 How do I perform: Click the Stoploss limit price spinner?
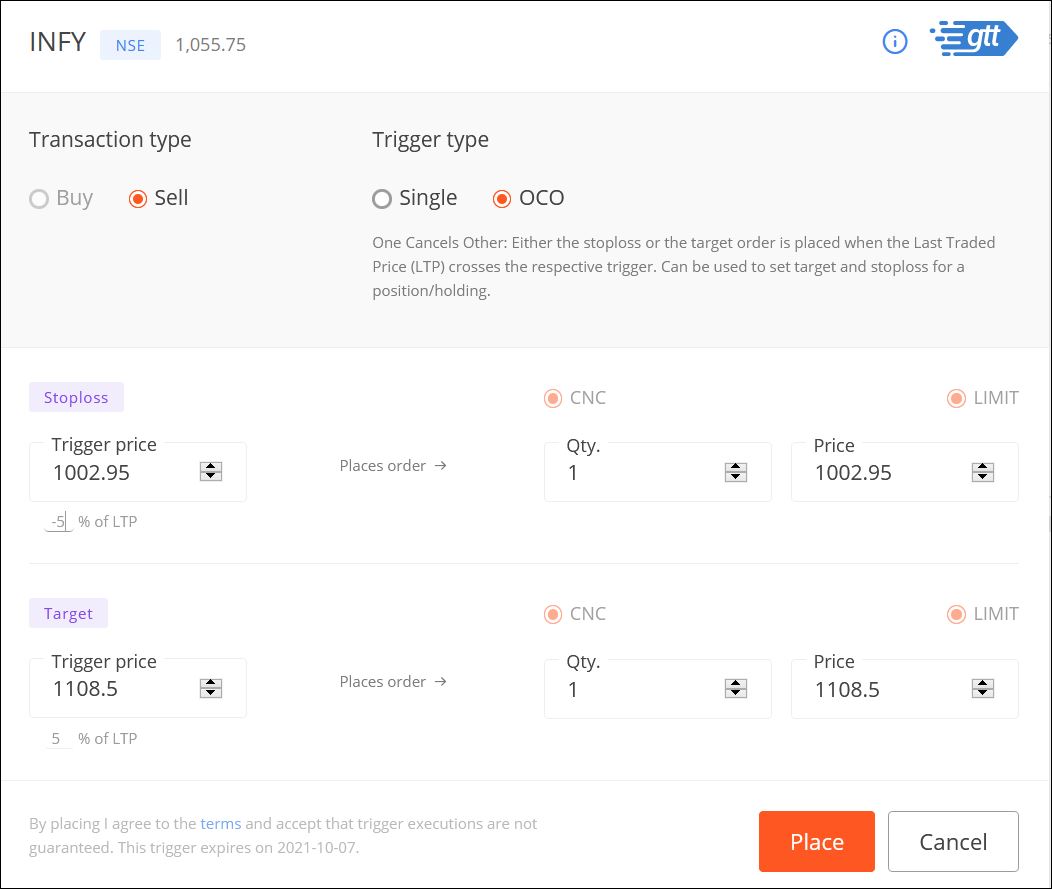[x=982, y=472]
